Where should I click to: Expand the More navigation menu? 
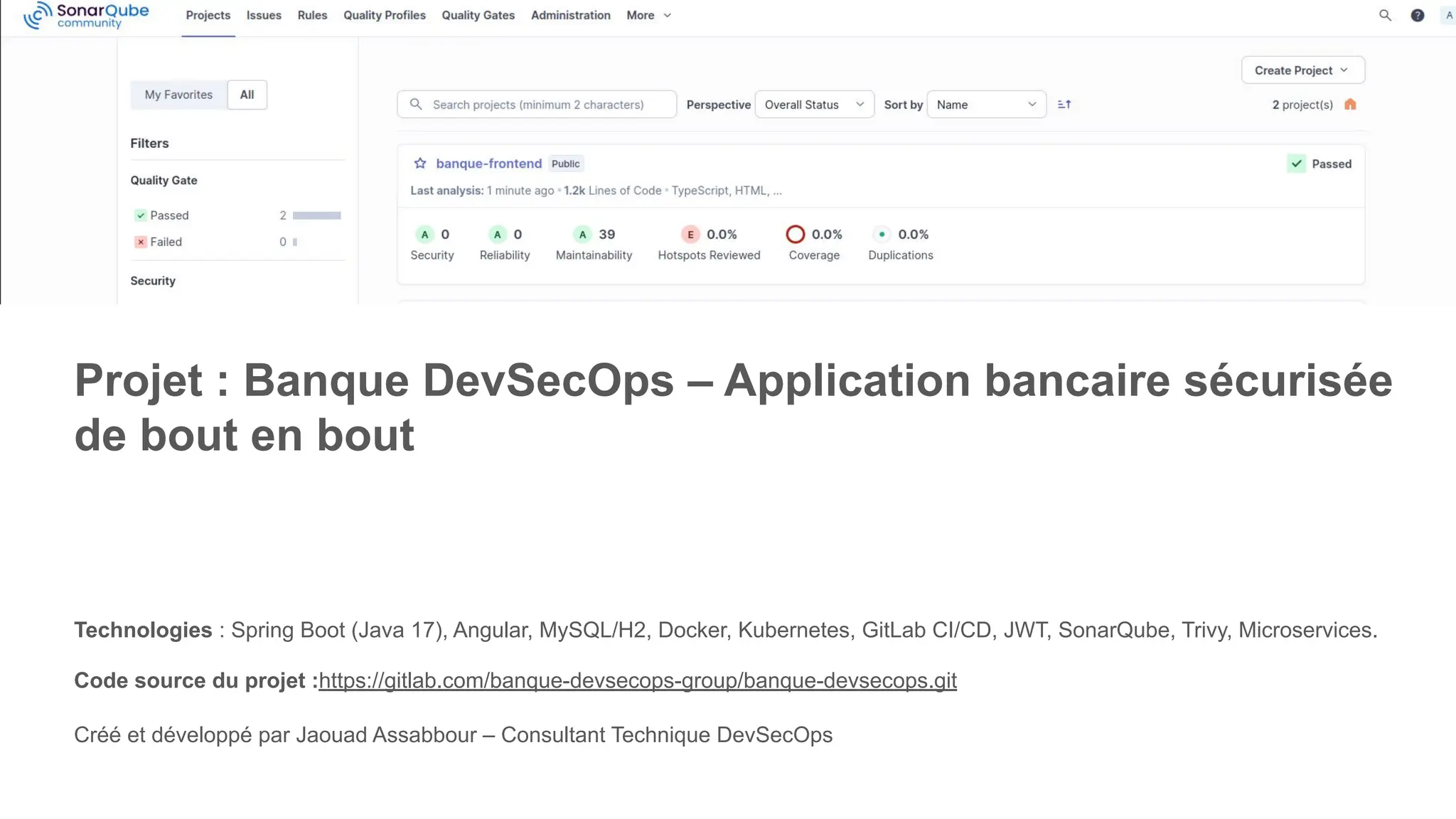(648, 15)
